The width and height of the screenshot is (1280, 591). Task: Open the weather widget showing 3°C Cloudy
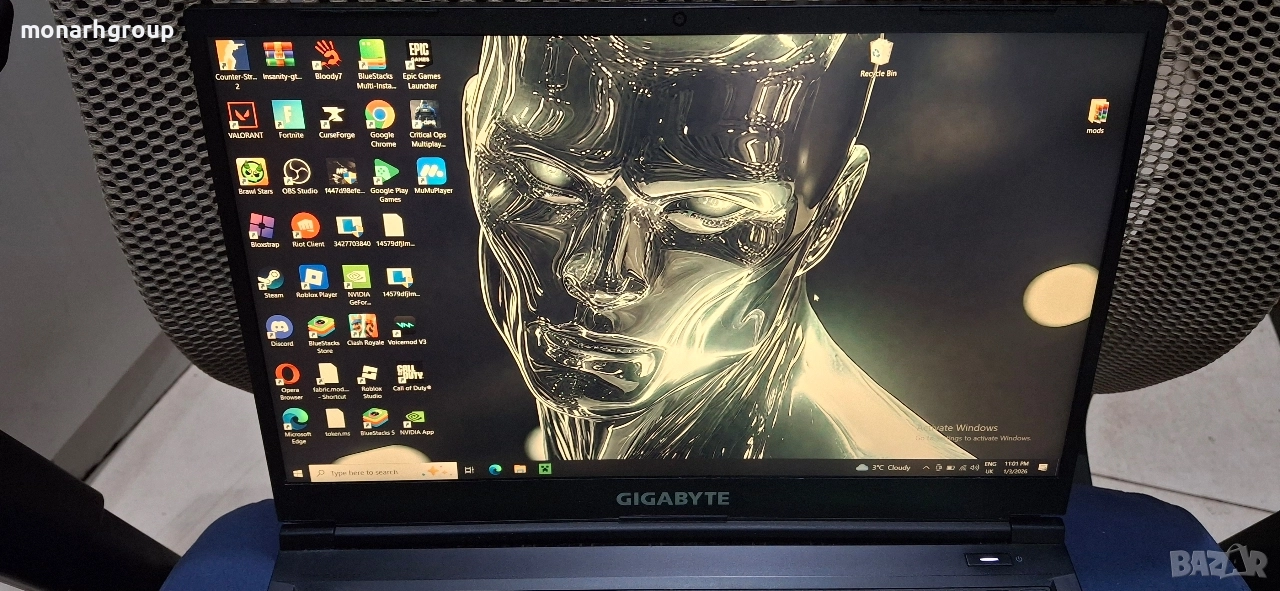[884, 467]
